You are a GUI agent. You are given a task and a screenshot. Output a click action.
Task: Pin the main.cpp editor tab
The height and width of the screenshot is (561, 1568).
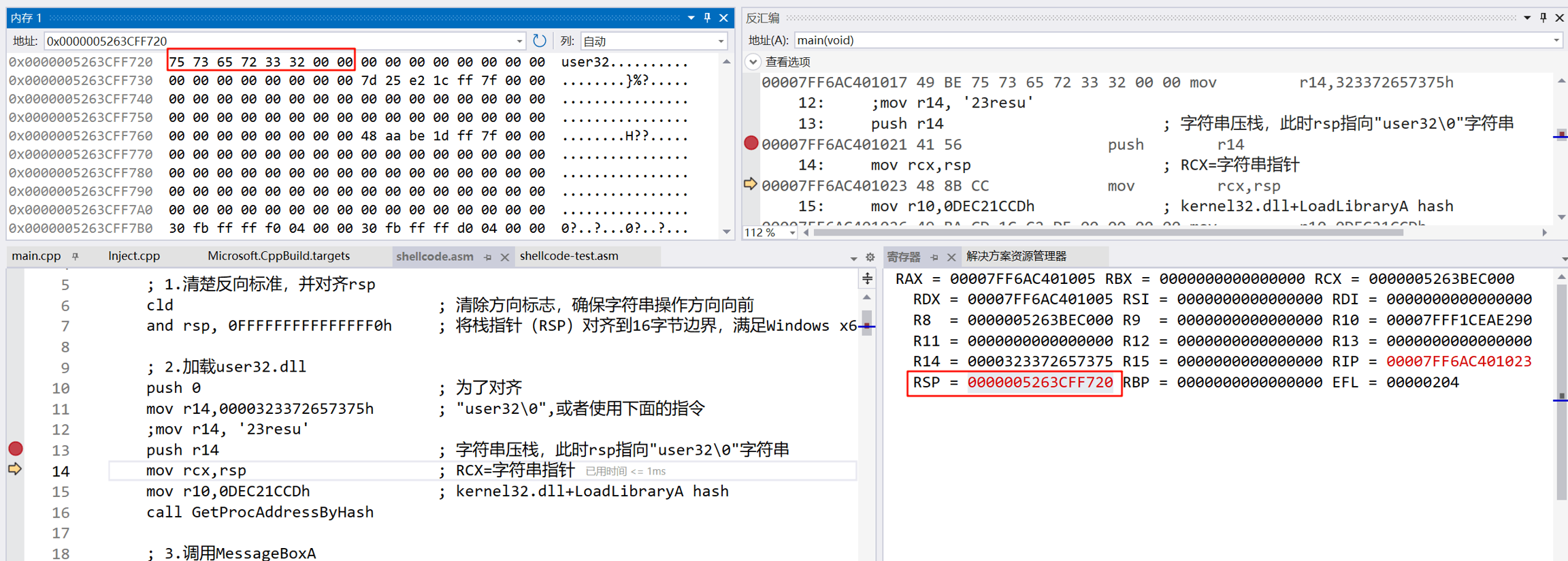[x=76, y=257]
